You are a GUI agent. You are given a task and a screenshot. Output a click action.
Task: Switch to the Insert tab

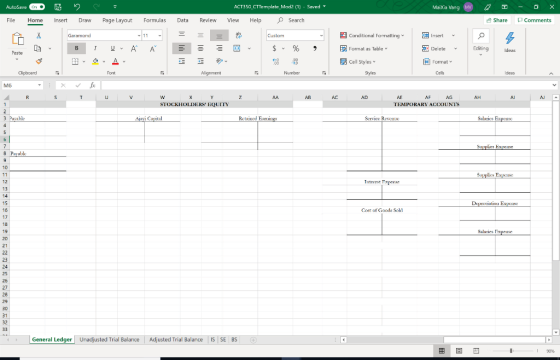pyautogui.click(x=60, y=20)
